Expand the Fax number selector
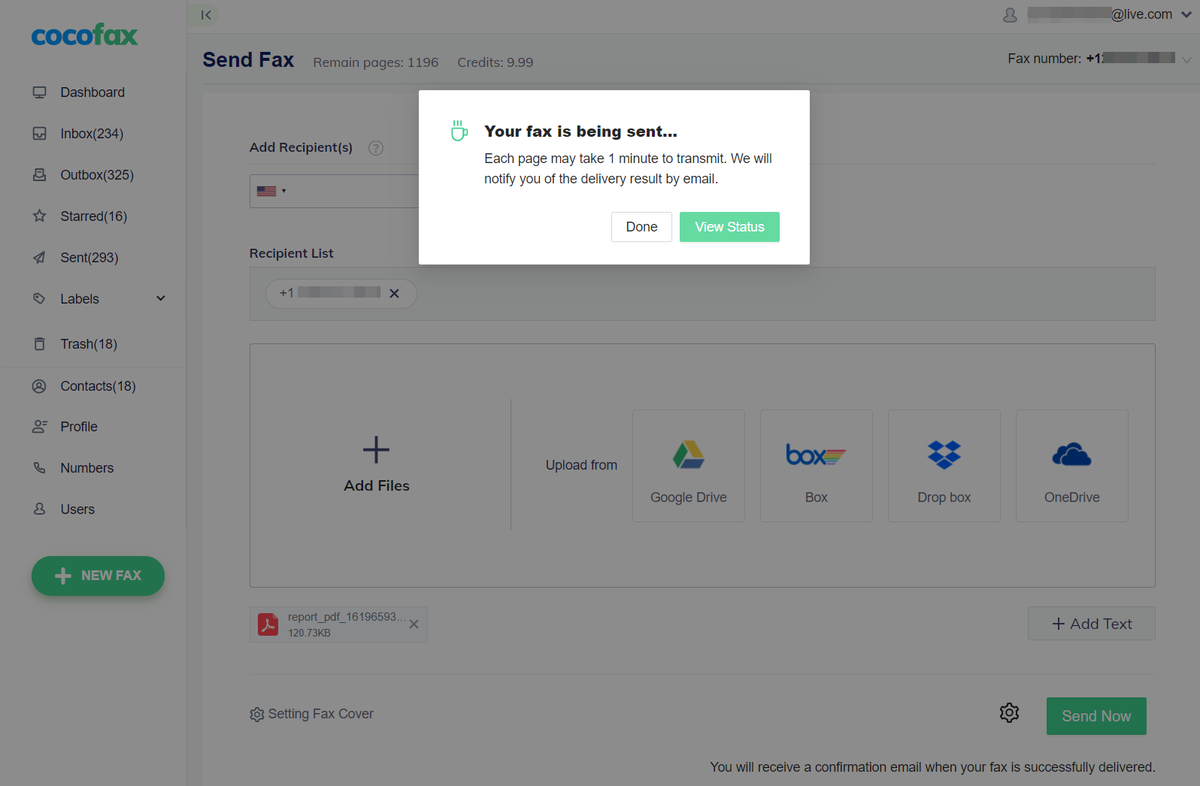This screenshot has height=786, width=1200. coord(1187,59)
